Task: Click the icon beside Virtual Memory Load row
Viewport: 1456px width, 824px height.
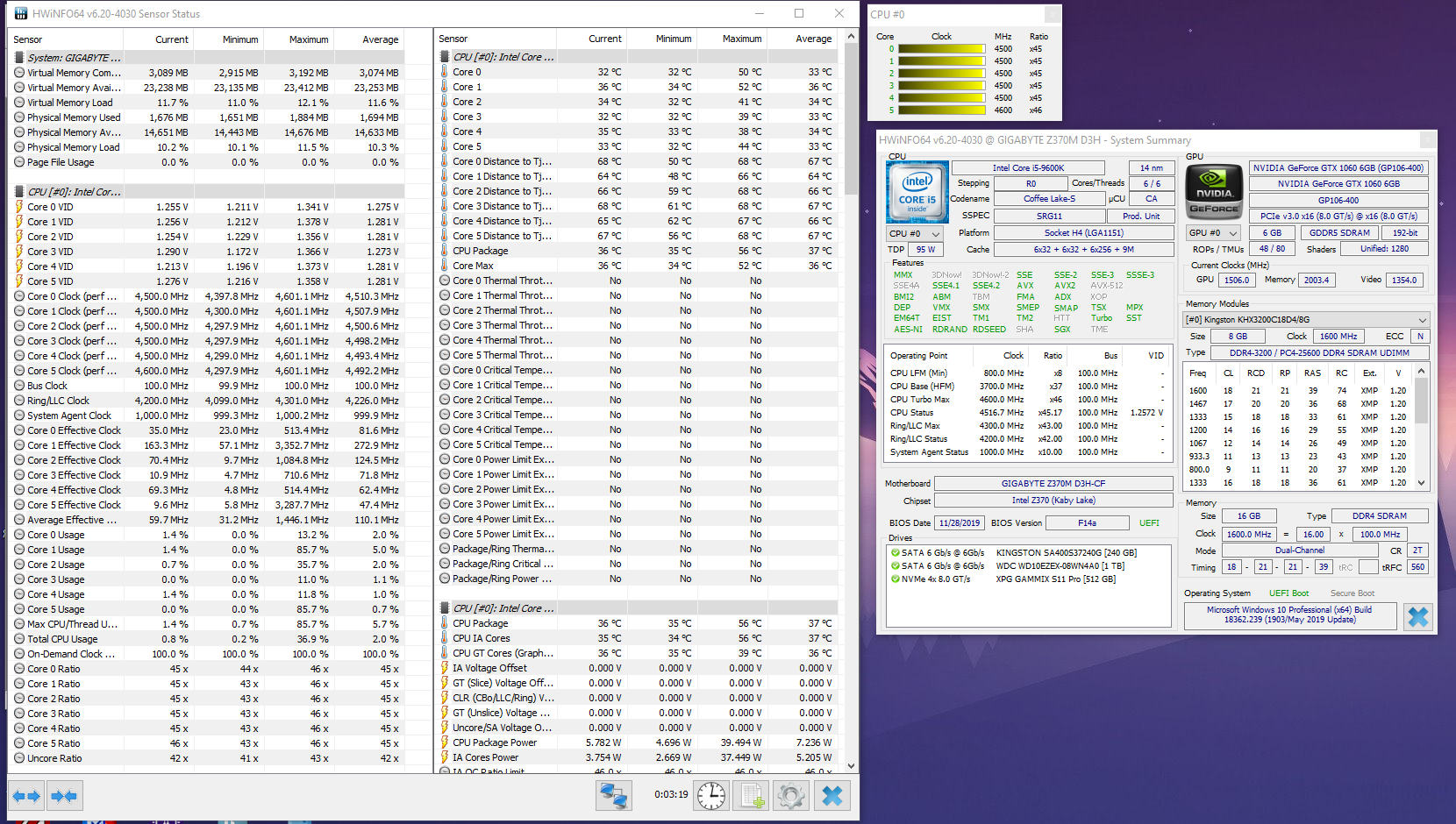Action: (19, 103)
